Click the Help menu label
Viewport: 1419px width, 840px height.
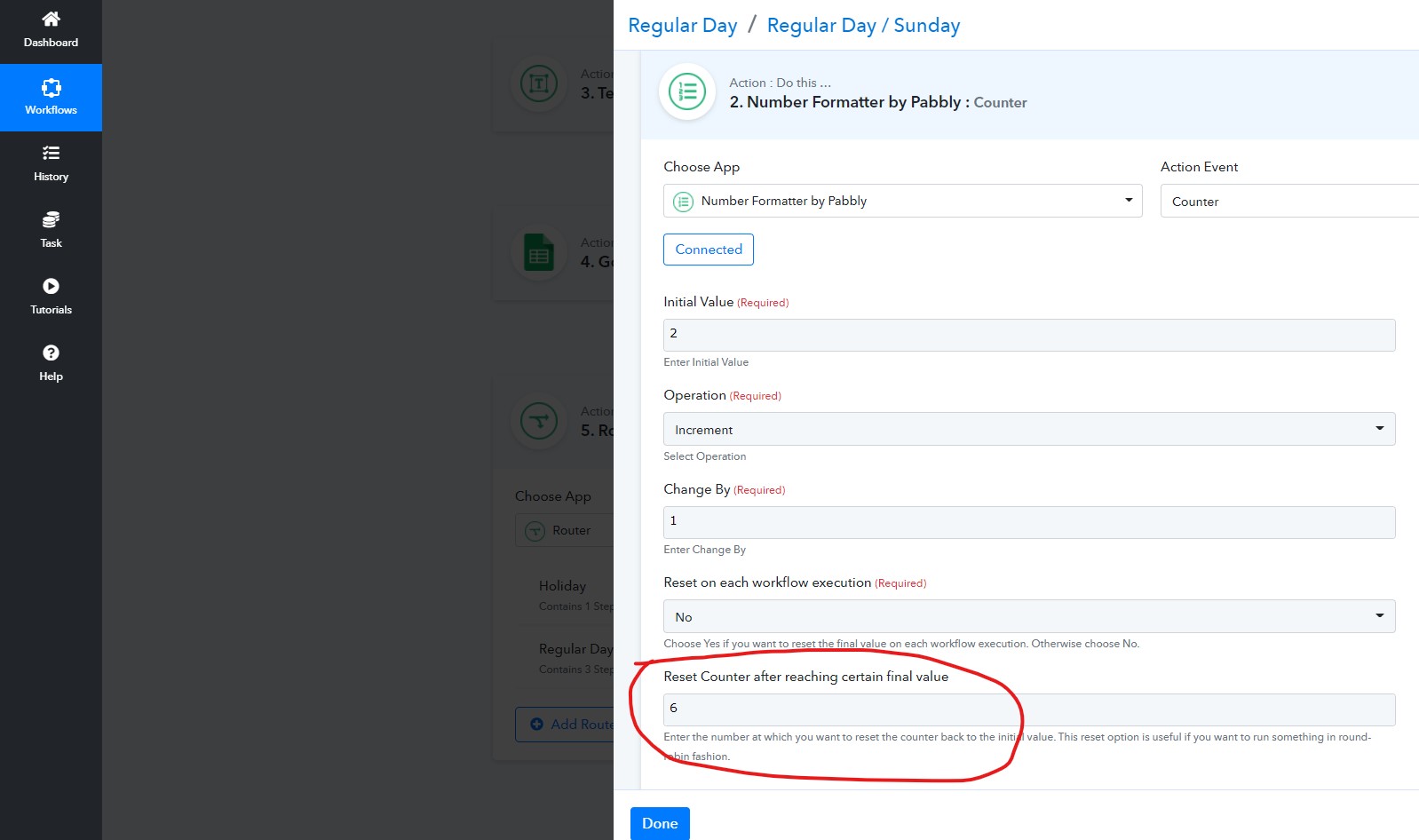(x=51, y=376)
